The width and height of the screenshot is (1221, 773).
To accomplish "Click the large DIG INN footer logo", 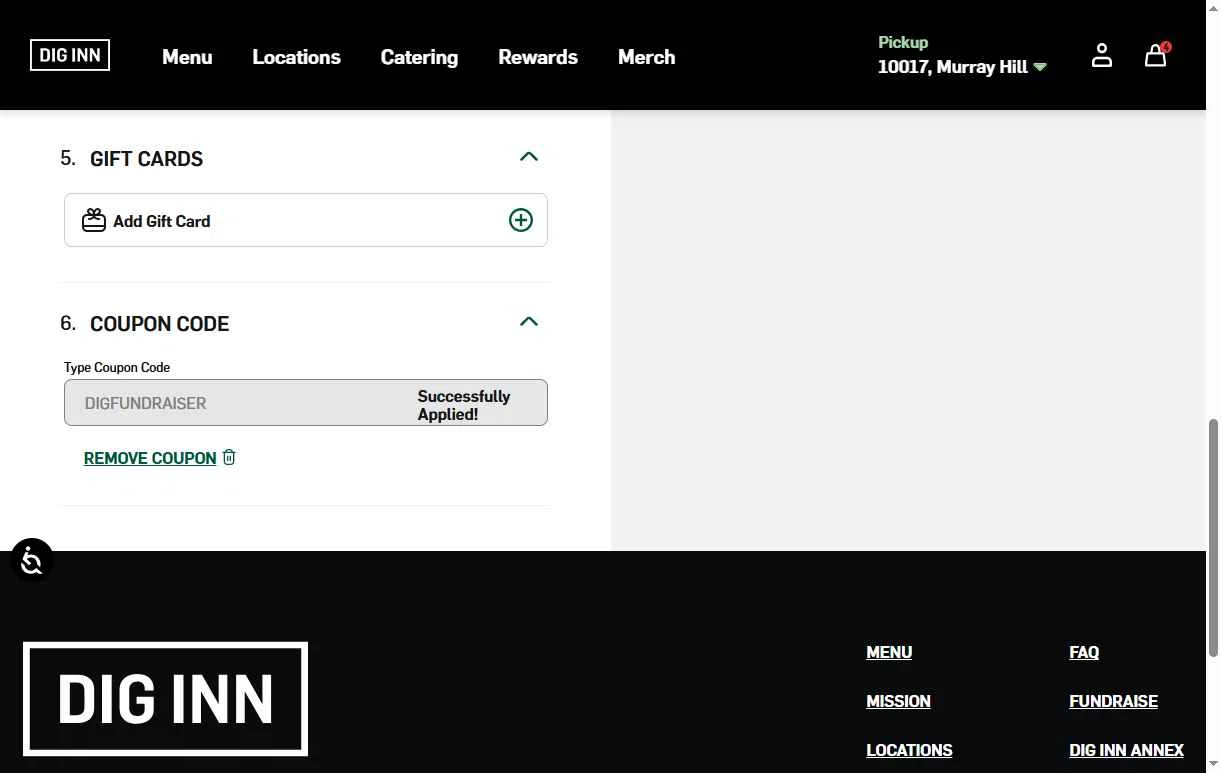I will pos(165,698).
